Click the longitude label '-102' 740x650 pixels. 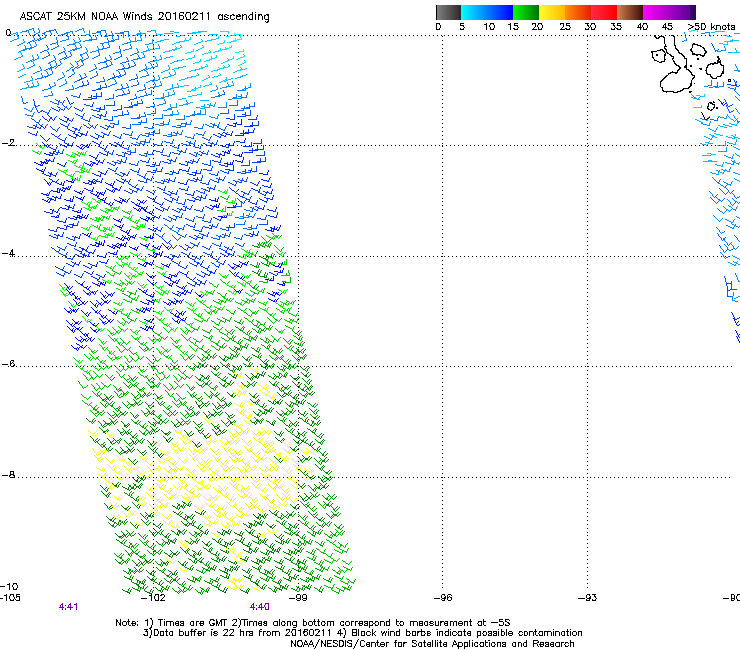[x=153, y=598]
